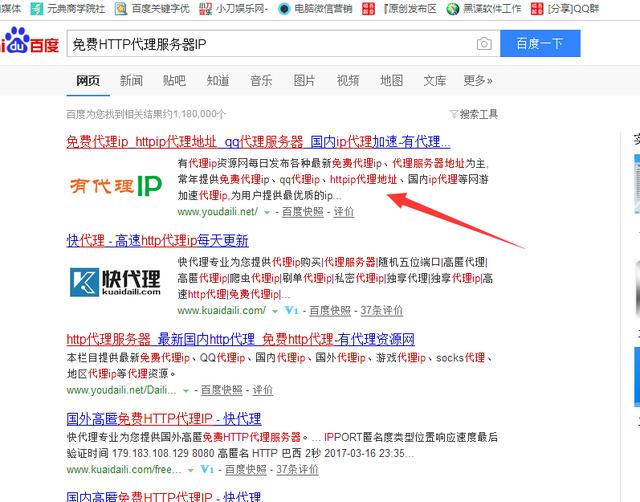Open the 电脑微信营销 bookmark icon
The image size is (640, 502).
(x=284, y=9)
